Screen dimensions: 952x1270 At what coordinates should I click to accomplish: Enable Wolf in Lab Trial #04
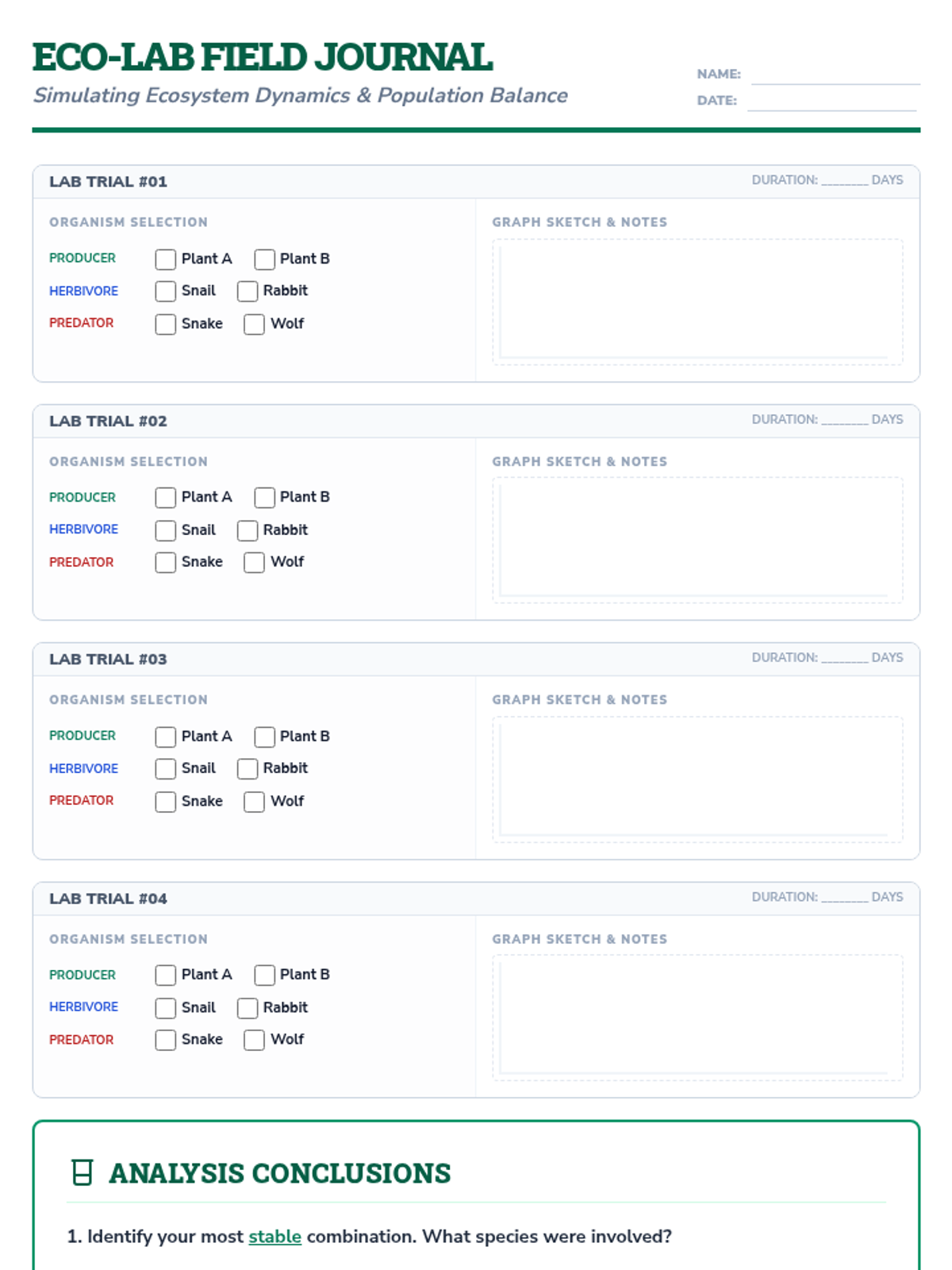click(x=254, y=1040)
